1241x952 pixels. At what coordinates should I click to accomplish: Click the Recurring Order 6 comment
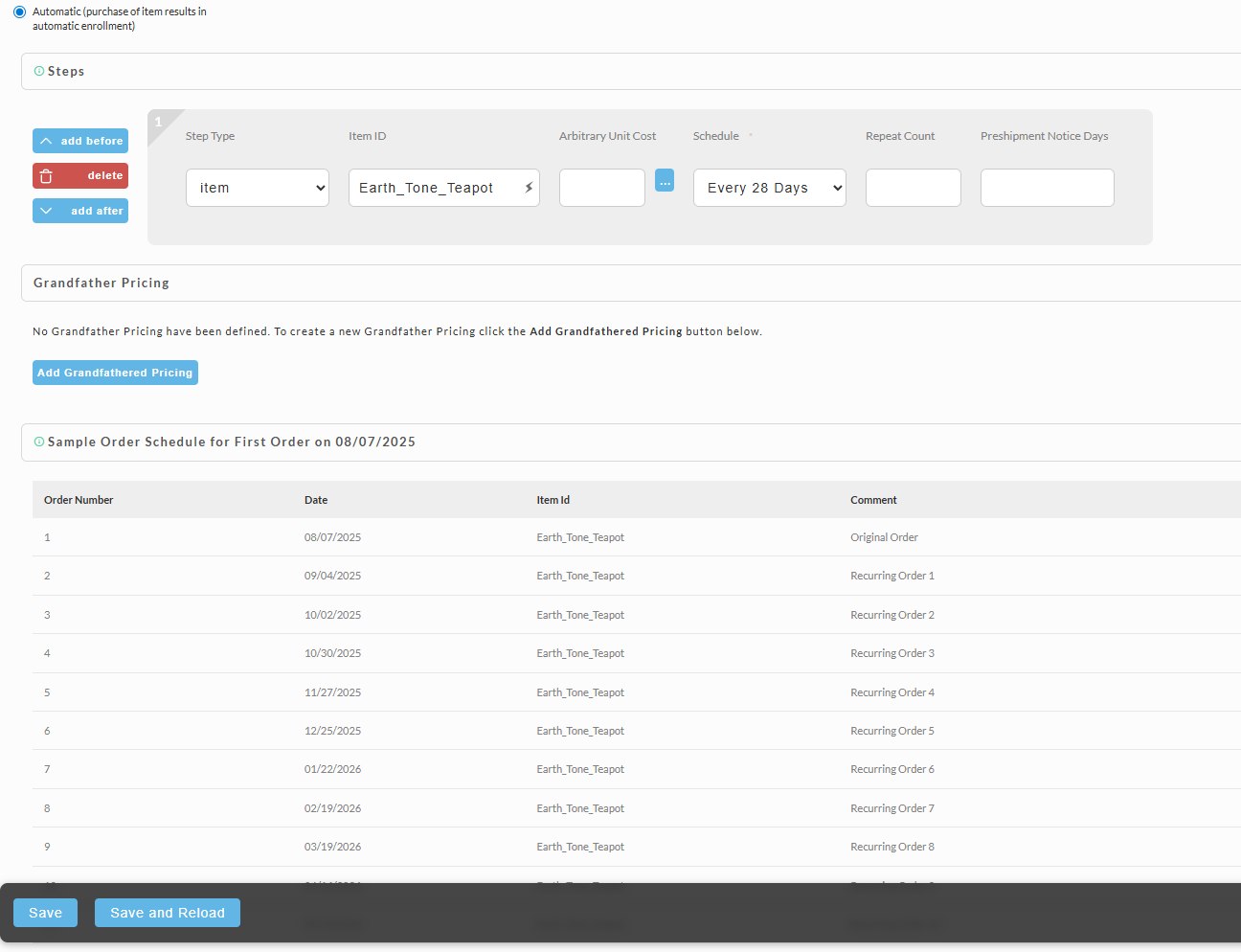[892, 769]
